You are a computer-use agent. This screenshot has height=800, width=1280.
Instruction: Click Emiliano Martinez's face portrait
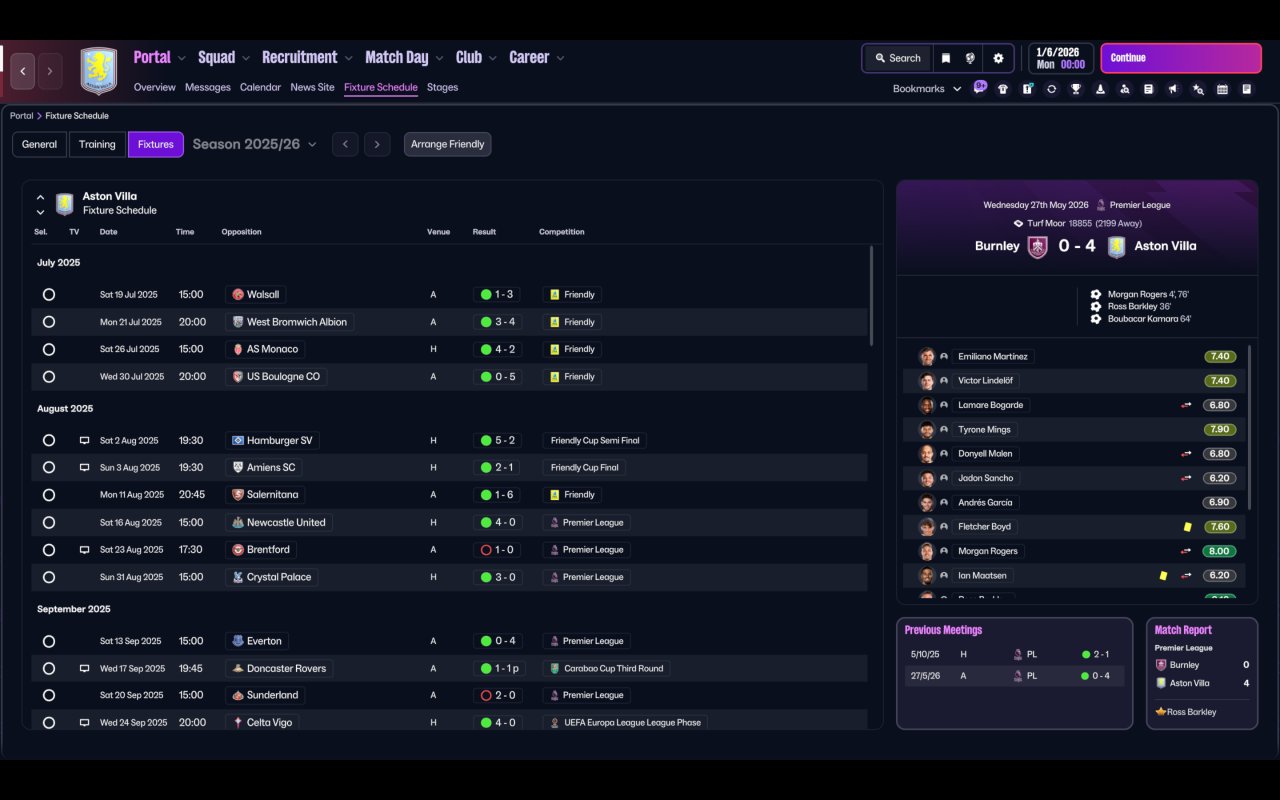tap(927, 357)
